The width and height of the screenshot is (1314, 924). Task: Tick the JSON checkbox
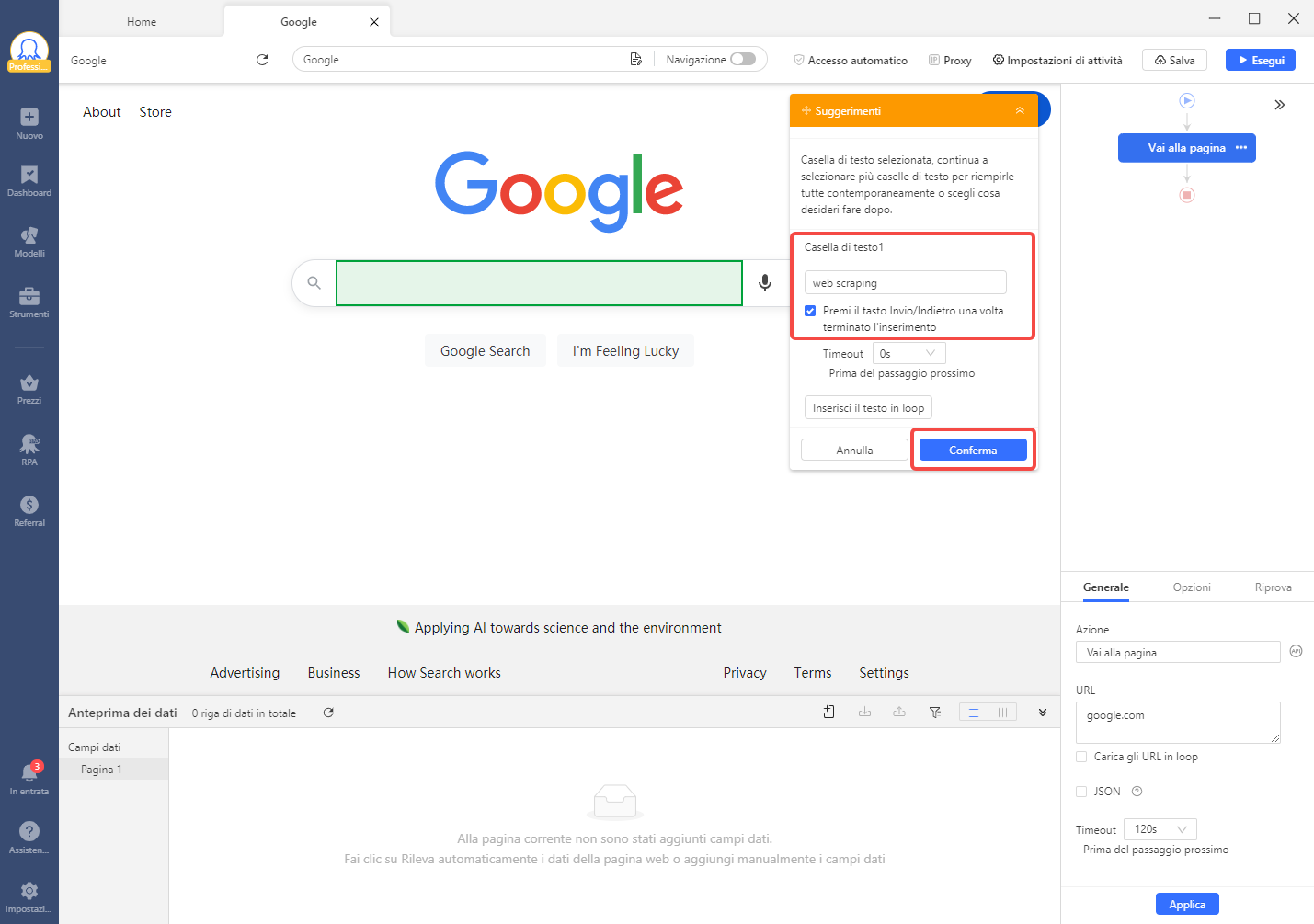click(1081, 792)
